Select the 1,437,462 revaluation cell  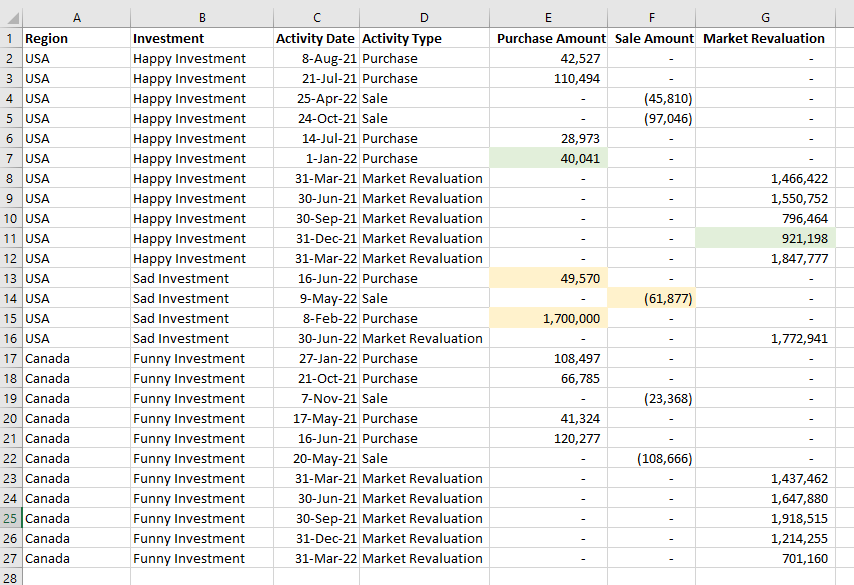[x=765, y=478]
